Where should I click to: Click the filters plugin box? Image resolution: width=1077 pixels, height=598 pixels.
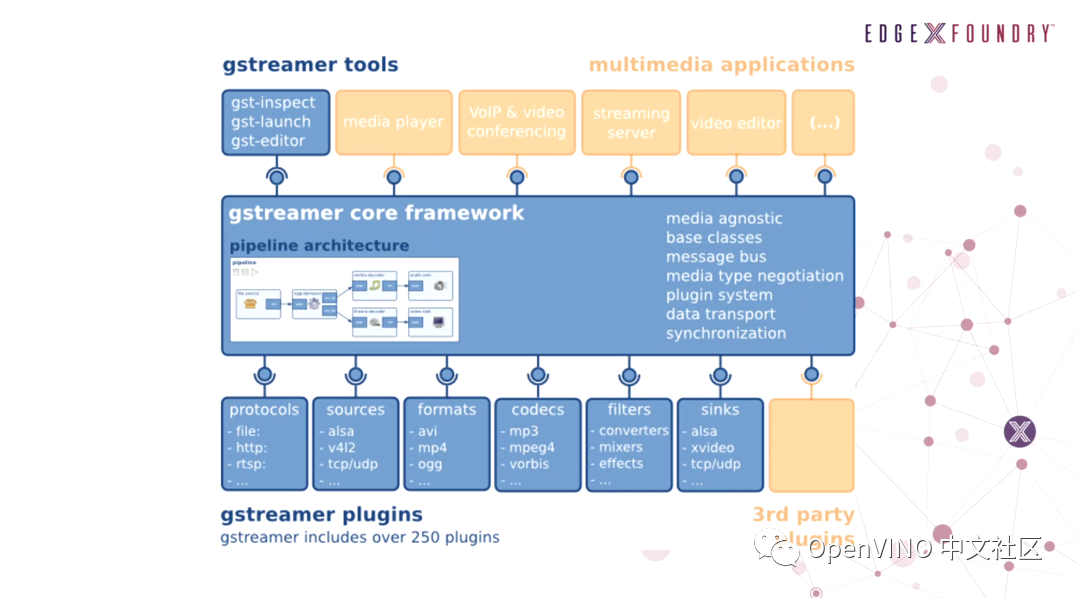pos(629,444)
